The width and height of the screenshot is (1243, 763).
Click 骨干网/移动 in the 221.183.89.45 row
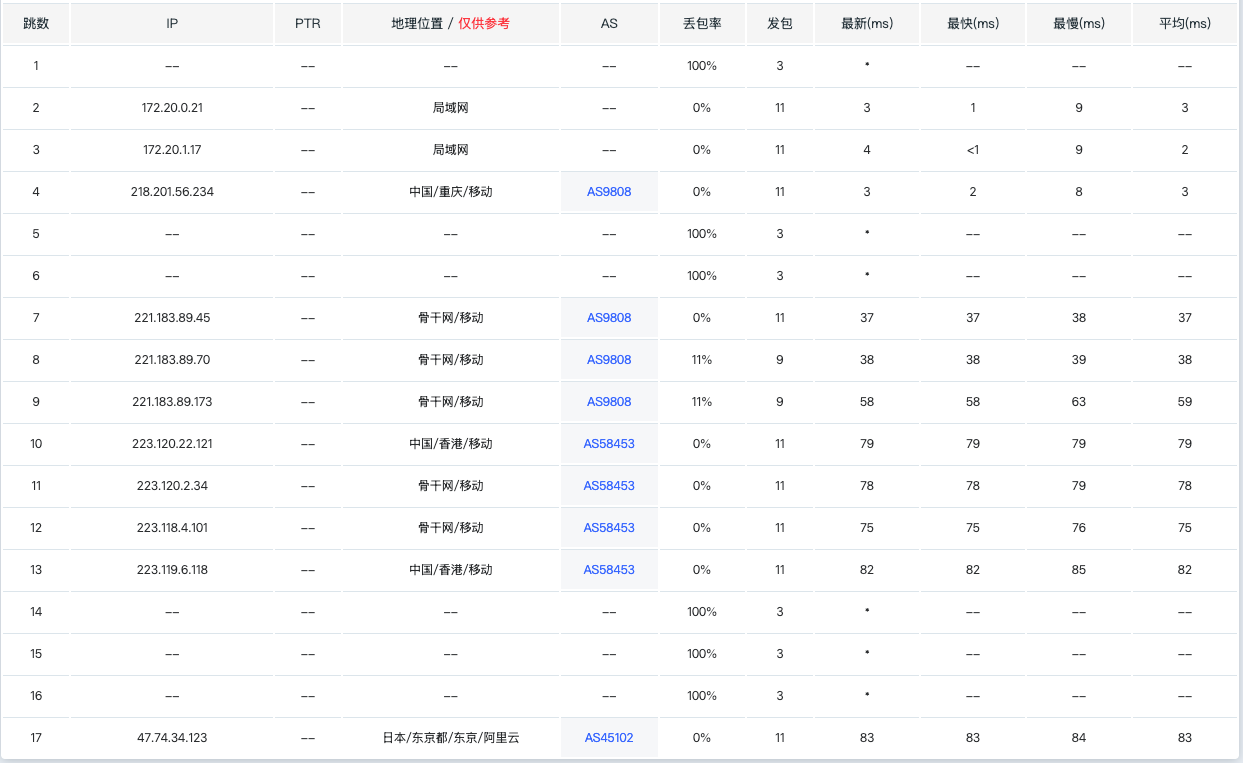pyautogui.click(x=451, y=318)
